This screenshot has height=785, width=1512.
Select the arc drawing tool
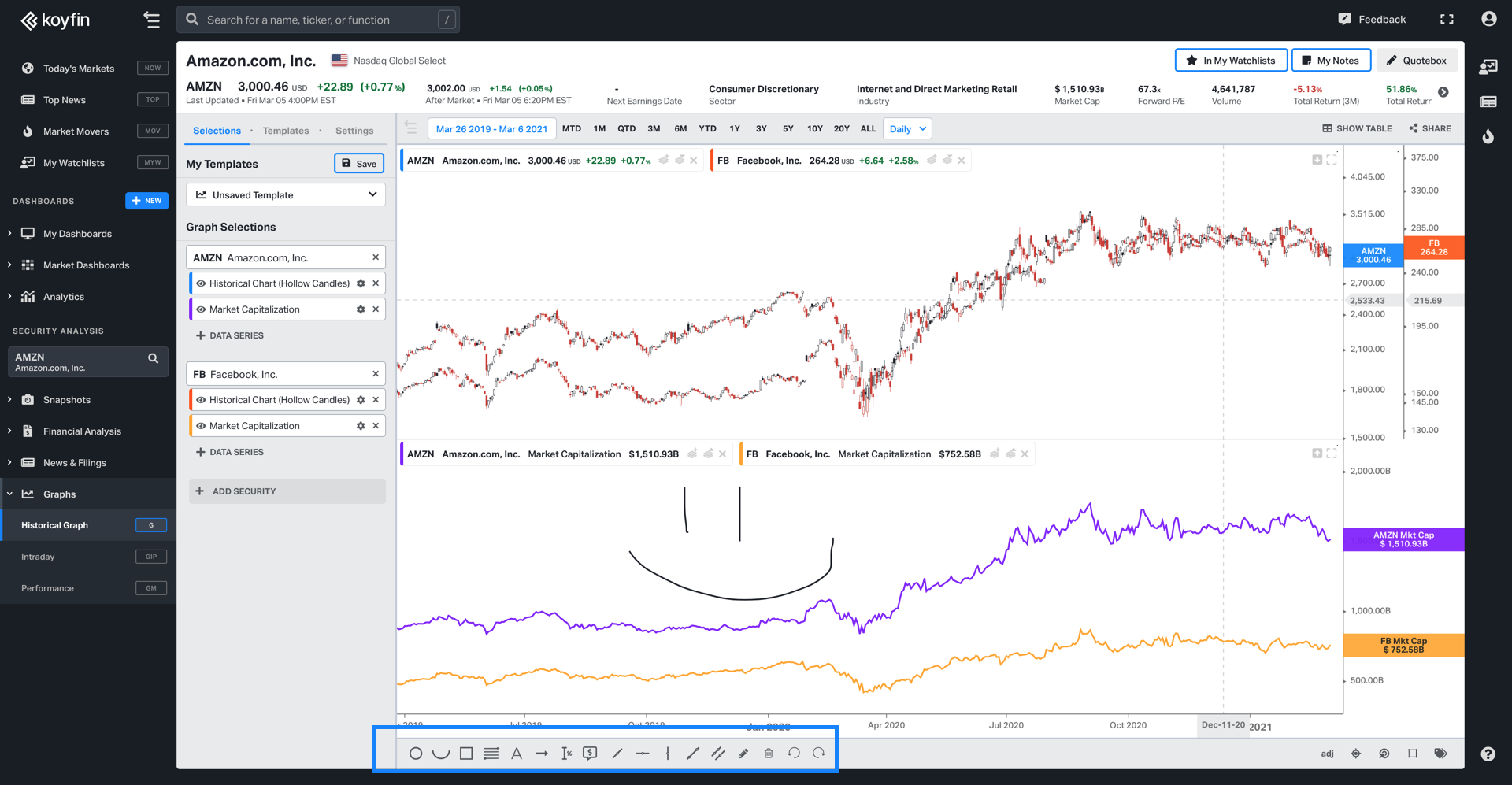[x=441, y=754]
